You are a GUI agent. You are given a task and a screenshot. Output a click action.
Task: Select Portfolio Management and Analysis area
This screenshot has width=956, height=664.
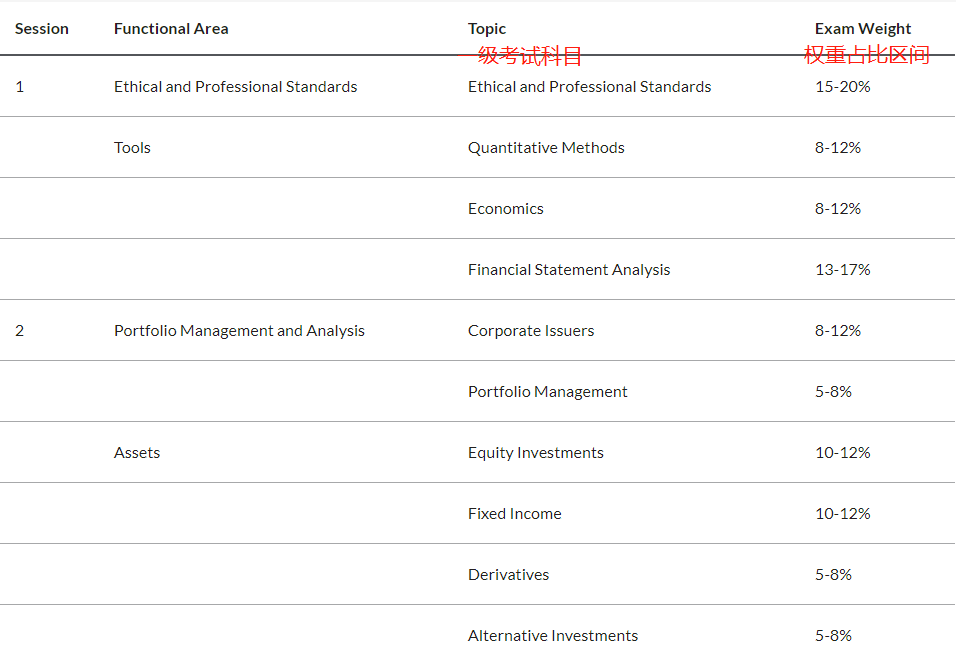pyautogui.click(x=239, y=331)
